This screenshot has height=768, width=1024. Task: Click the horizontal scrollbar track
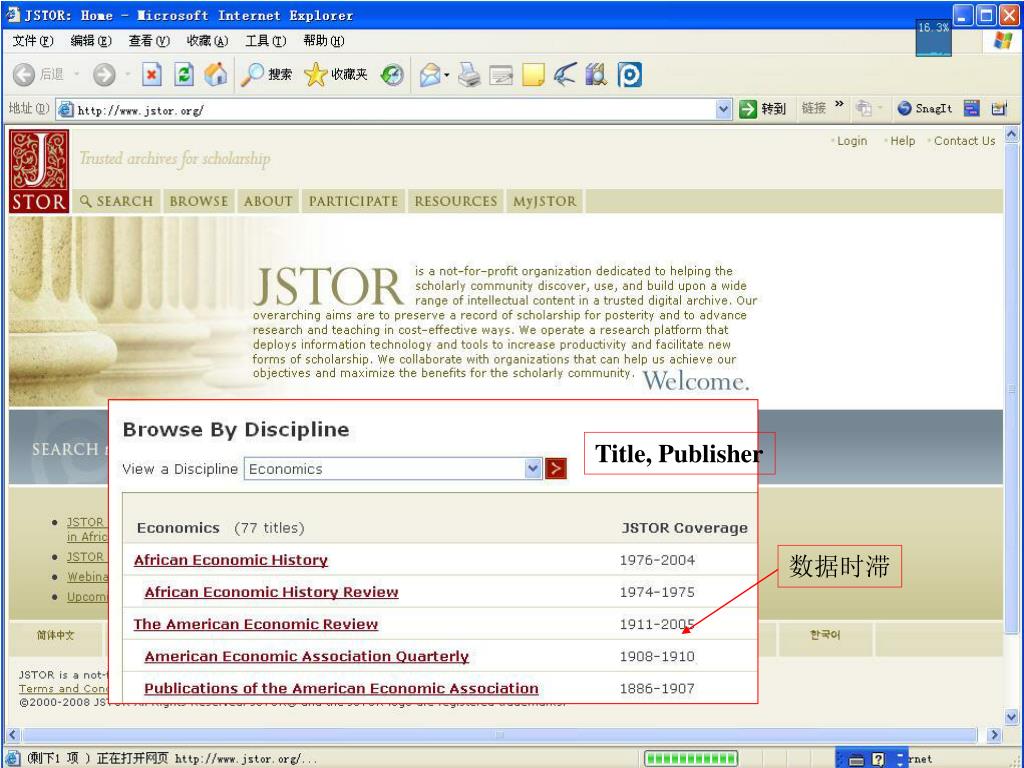pyautogui.click(x=499, y=735)
